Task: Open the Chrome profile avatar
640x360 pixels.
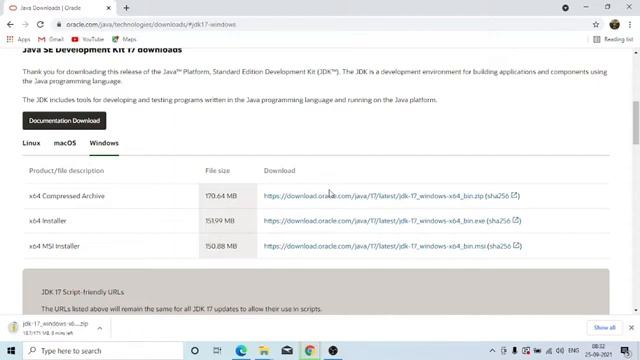Action: click(614, 24)
